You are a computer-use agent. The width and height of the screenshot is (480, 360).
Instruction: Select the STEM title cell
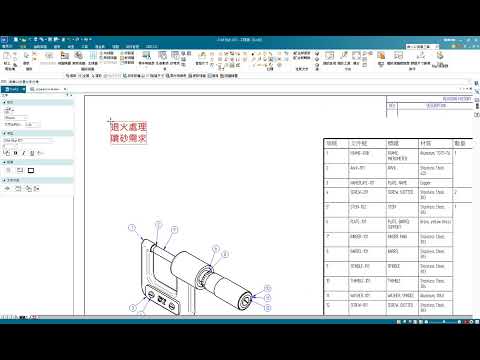pyautogui.click(x=402, y=210)
